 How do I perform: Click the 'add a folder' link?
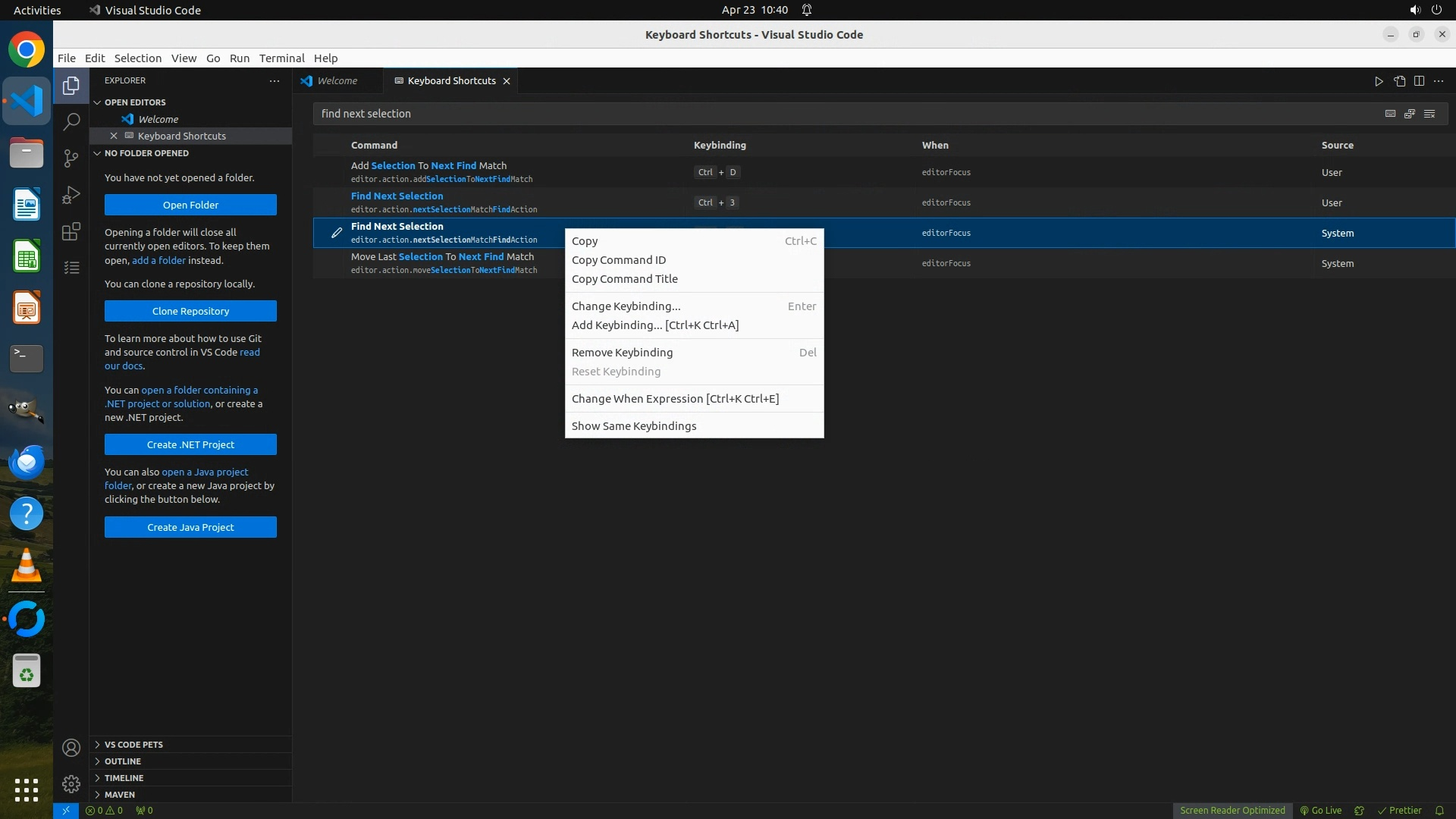pyautogui.click(x=158, y=260)
